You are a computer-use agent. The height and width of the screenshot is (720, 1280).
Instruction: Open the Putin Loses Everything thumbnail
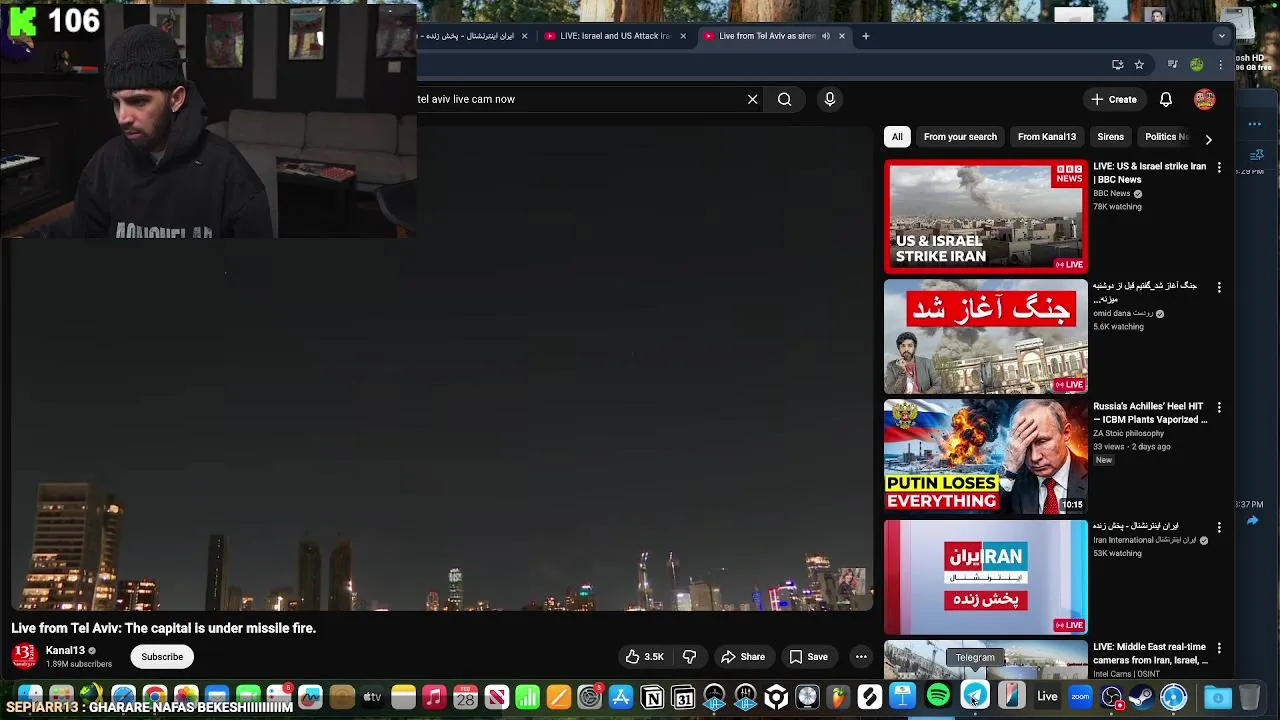[x=986, y=457]
